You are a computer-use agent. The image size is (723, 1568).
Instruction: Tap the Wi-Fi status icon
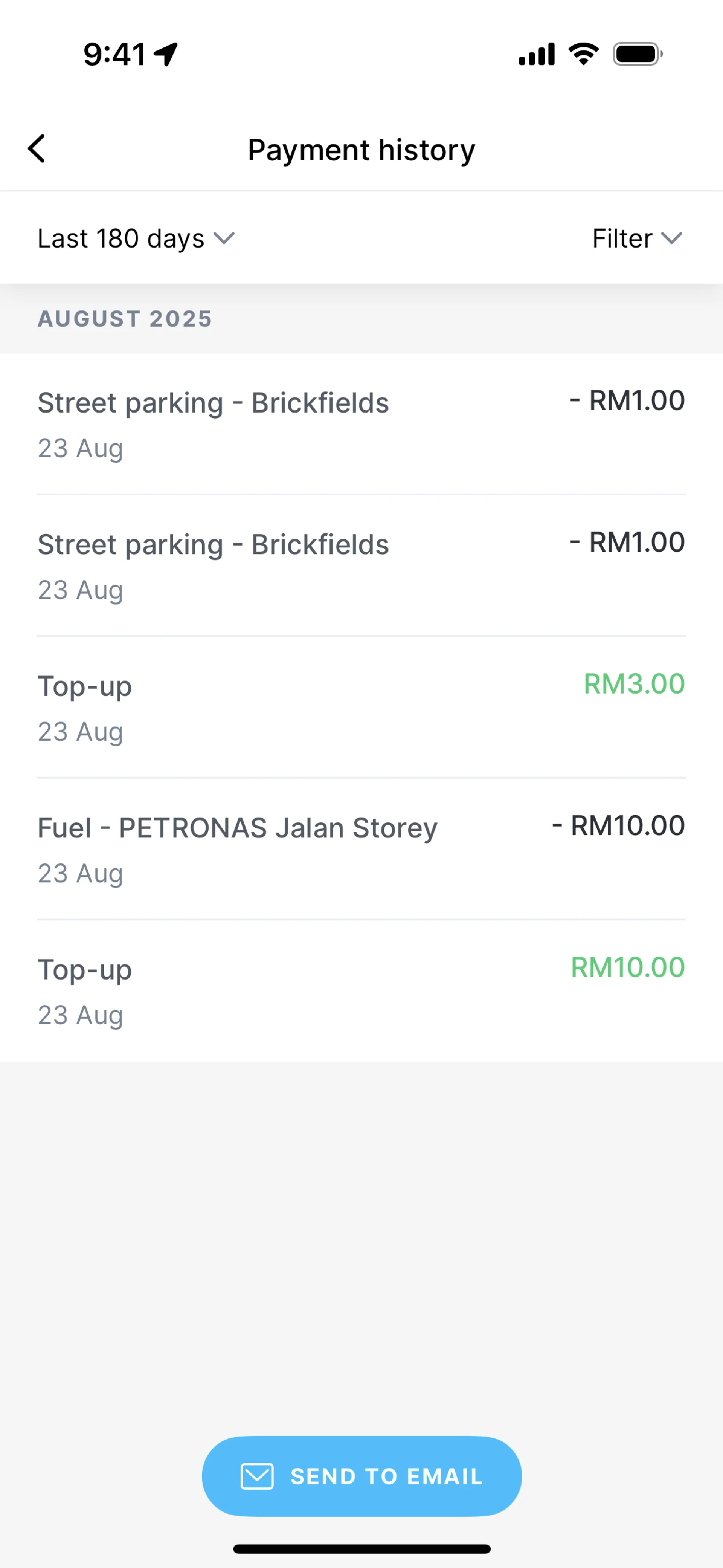(584, 54)
